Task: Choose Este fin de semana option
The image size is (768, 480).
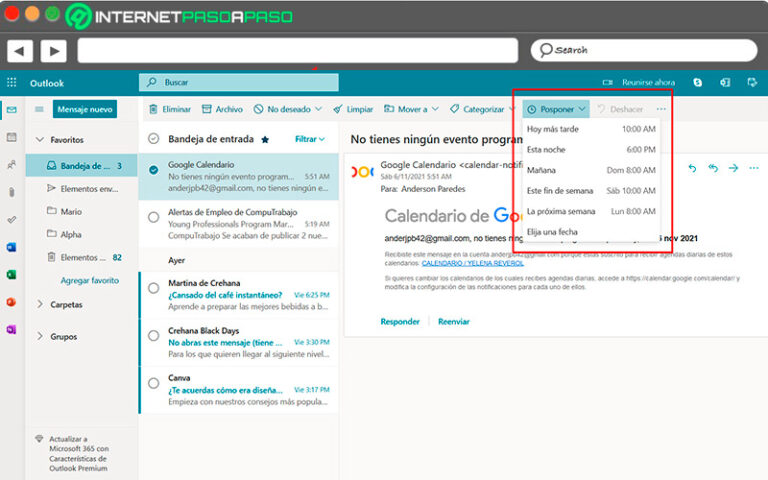Action: [x=591, y=191]
